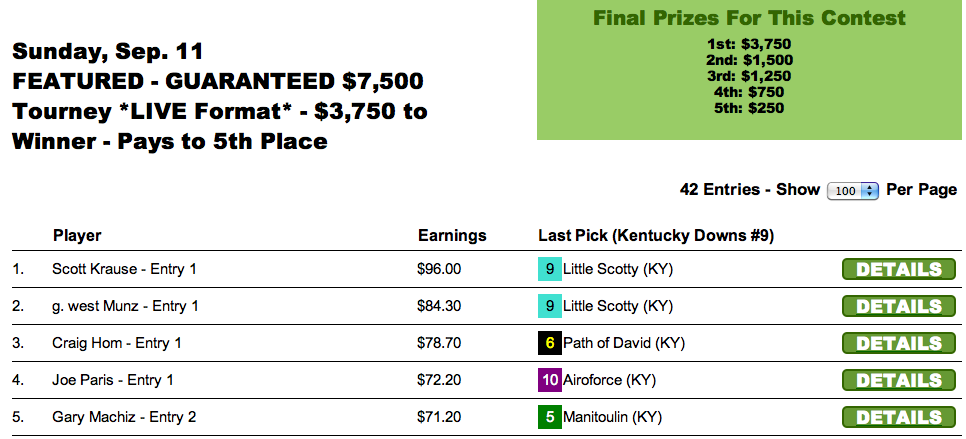Click the $96.00 earnings value

click(439, 269)
